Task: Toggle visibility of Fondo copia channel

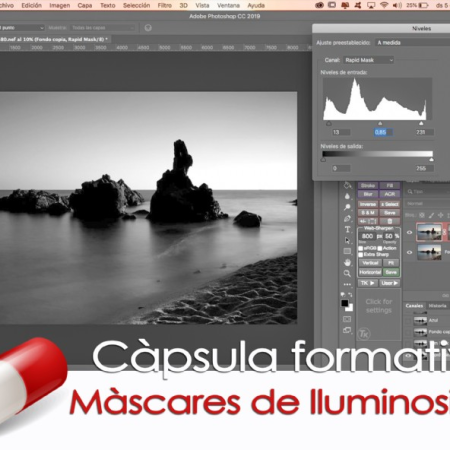Action: pos(408,332)
